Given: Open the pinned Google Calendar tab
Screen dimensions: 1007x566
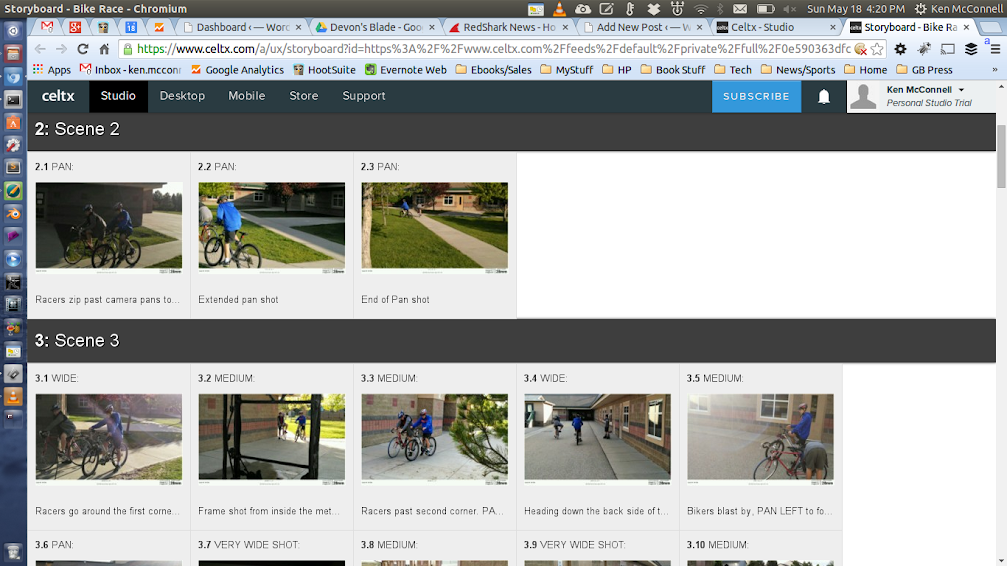Looking at the screenshot, I should (131, 27).
